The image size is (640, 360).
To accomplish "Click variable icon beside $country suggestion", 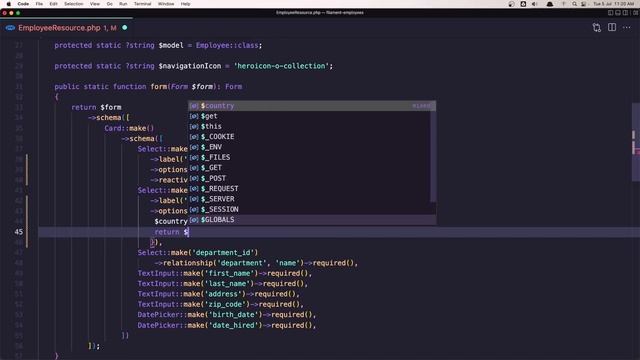I will [x=194, y=106].
